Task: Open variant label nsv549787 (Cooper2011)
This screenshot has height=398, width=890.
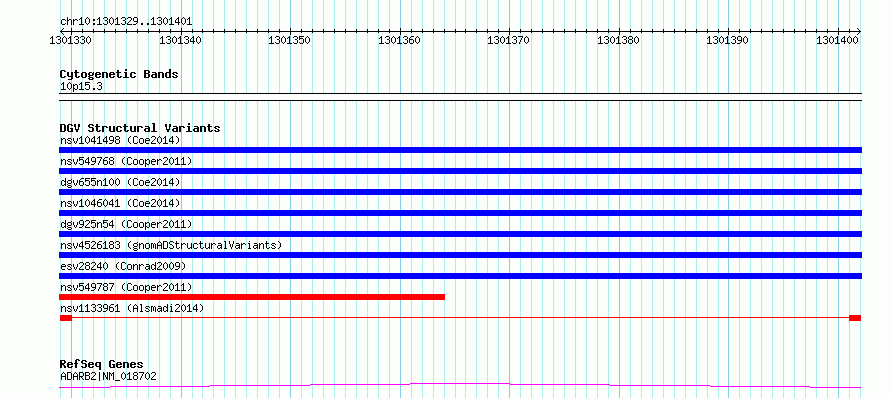Action: click(x=126, y=287)
